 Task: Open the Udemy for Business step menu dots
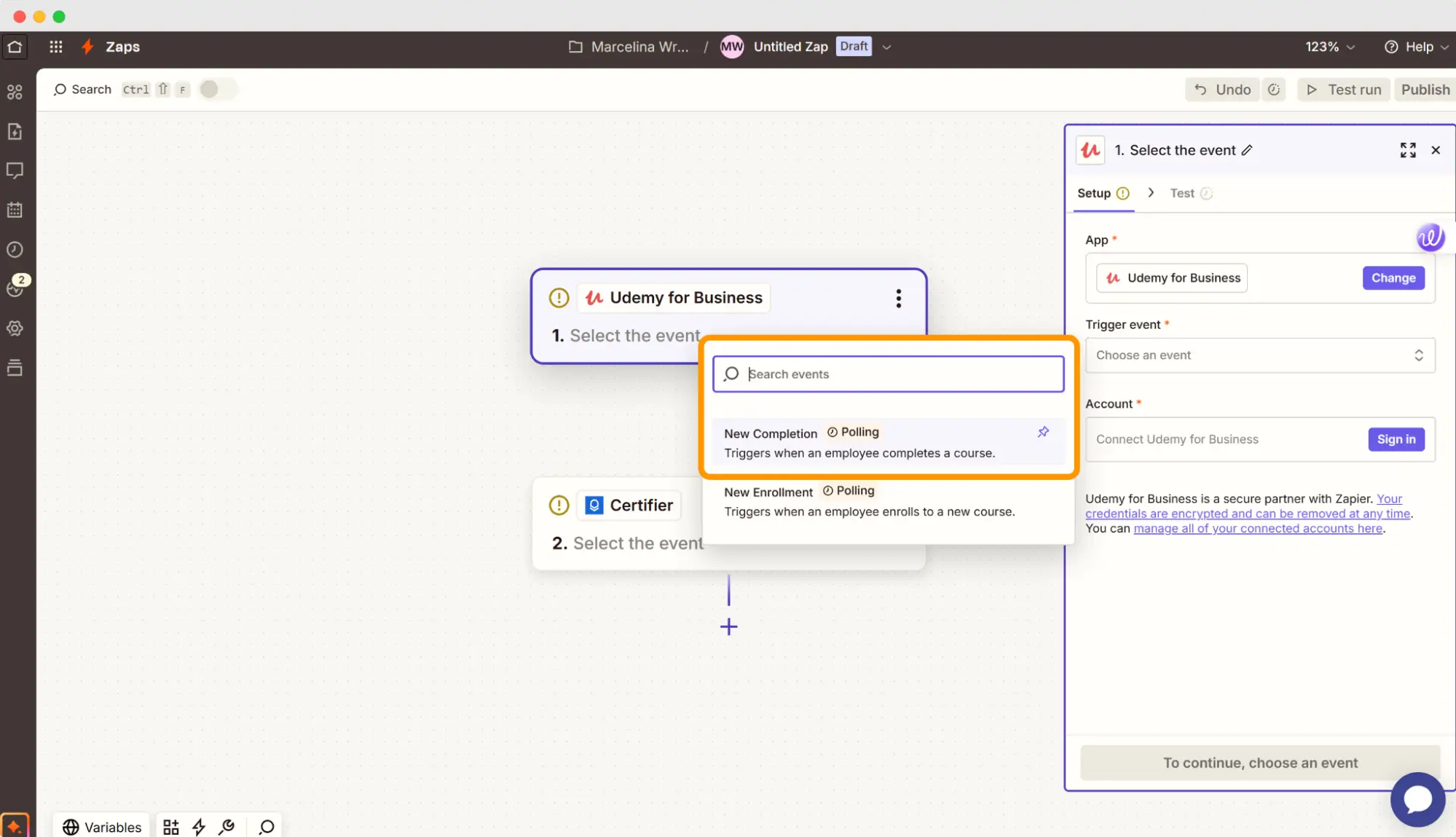click(898, 298)
